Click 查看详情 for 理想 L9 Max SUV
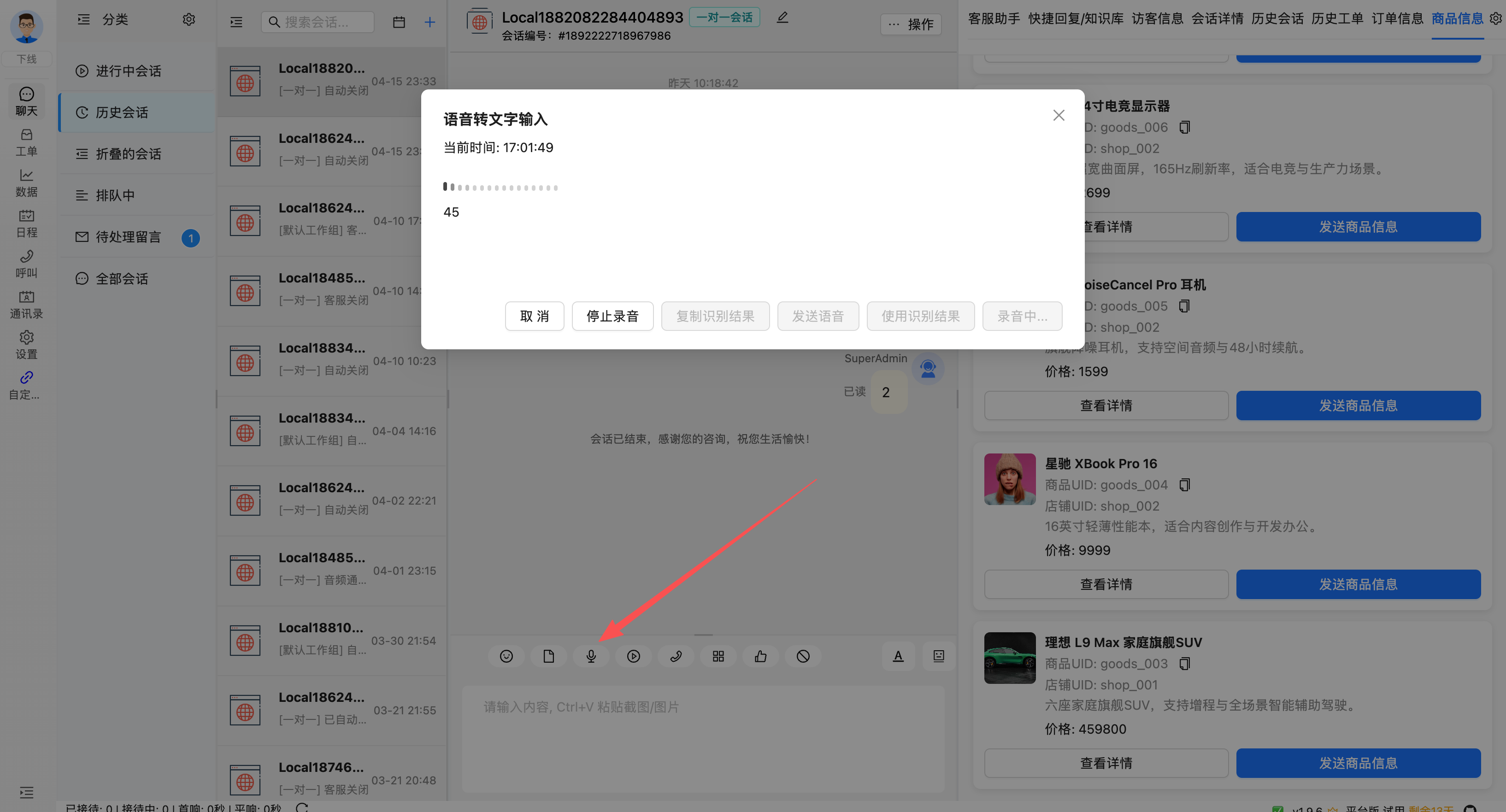The height and width of the screenshot is (812, 1506). [x=1106, y=763]
